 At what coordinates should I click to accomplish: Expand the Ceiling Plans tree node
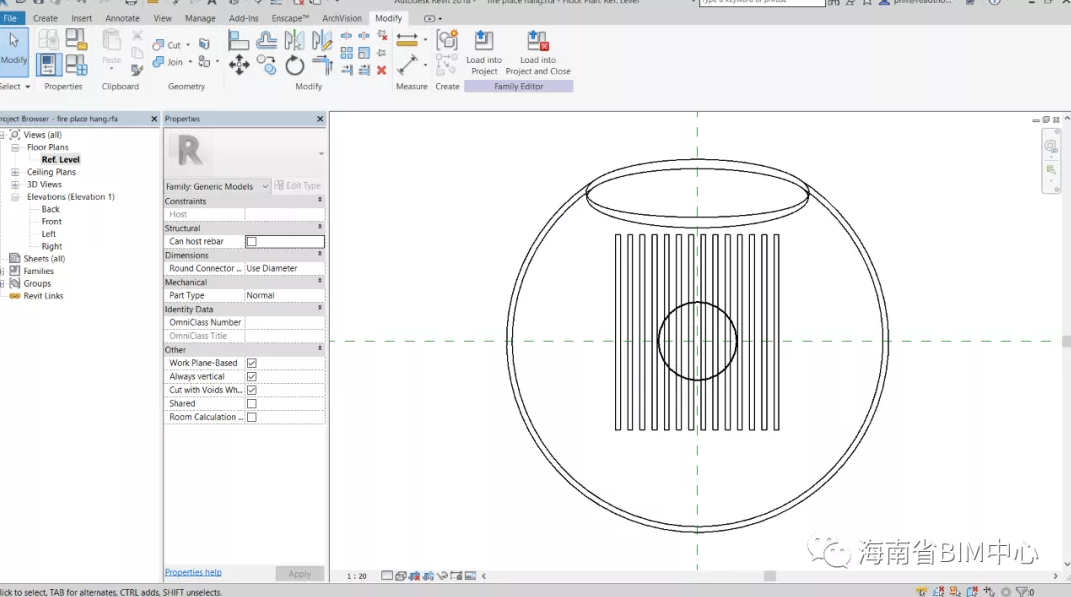15,172
